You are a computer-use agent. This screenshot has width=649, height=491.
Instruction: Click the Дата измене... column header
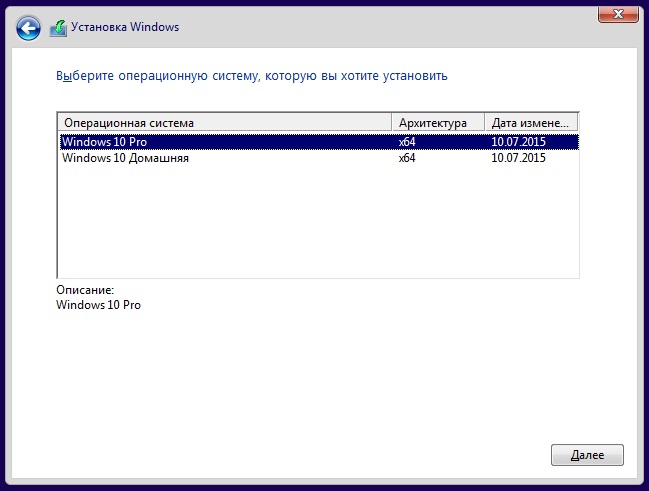pyautogui.click(x=531, y=123)
